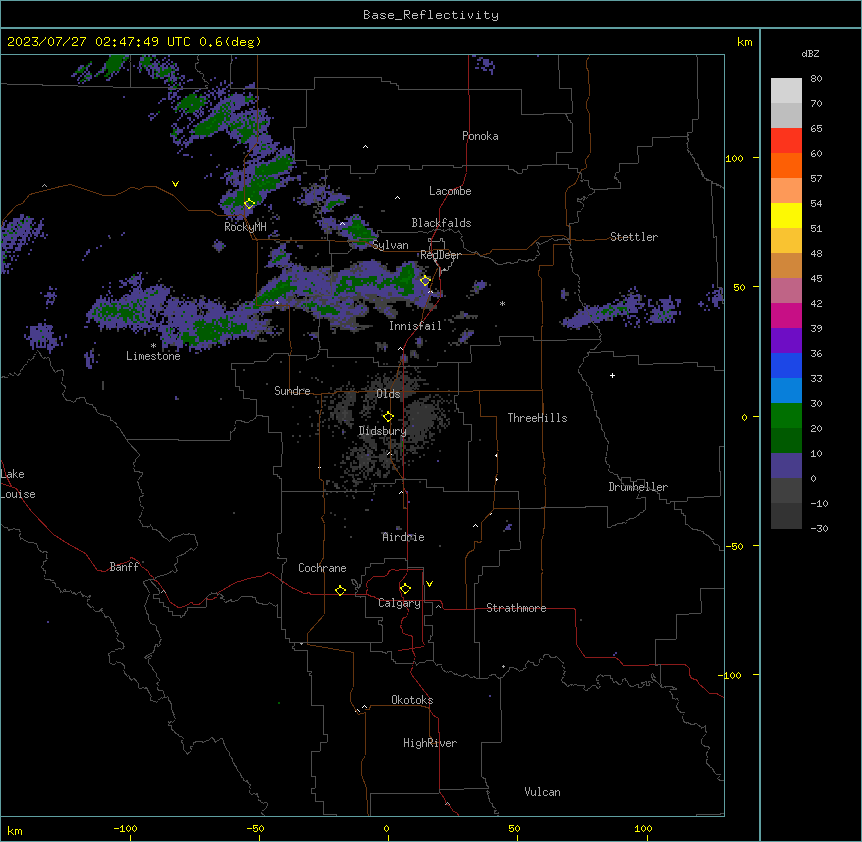Click the yellow diamond marker below Cochrane
The width and height of the screenshot is (862, 842).
coord(340,590)
